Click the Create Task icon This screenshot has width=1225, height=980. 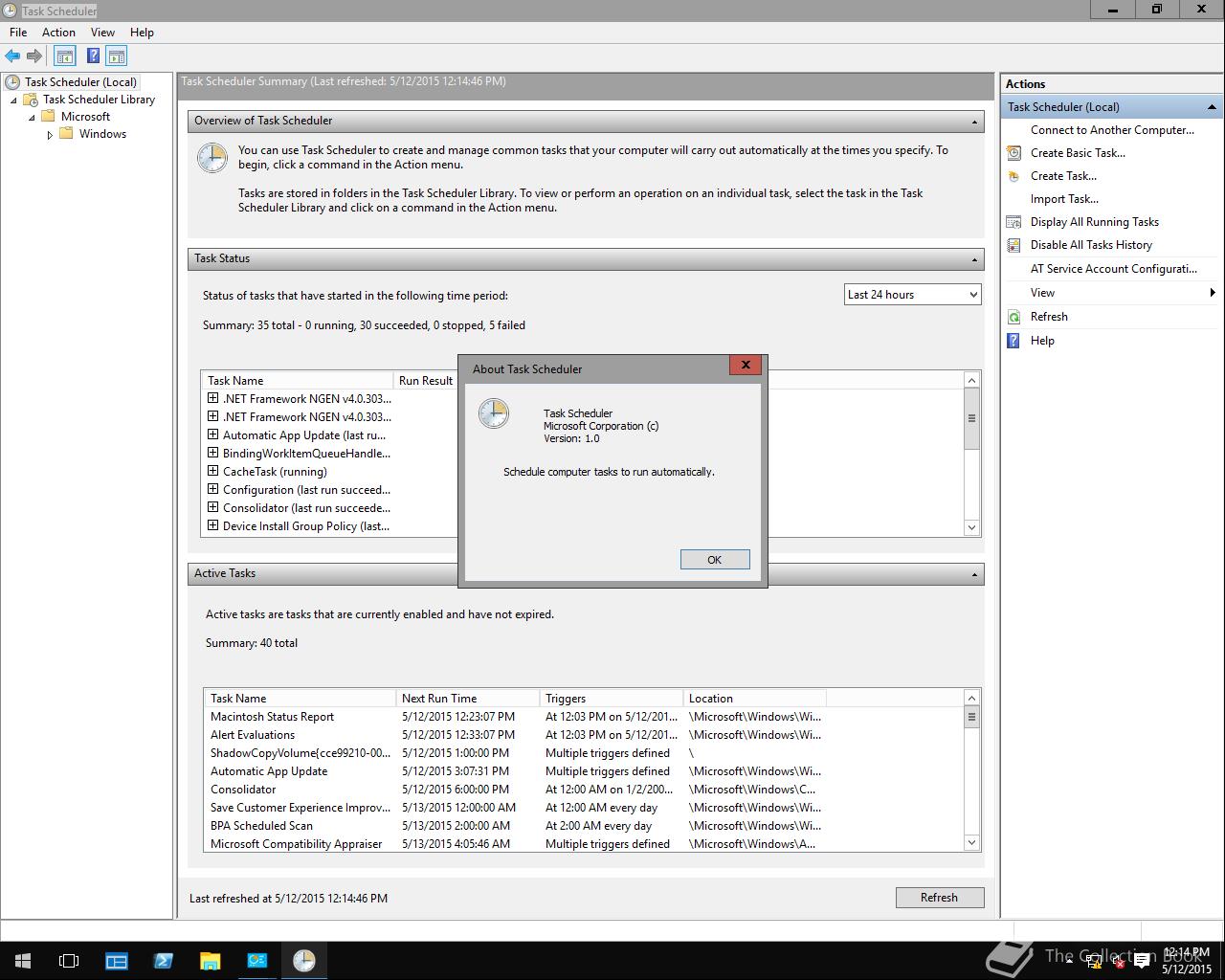coord(1013,176)
